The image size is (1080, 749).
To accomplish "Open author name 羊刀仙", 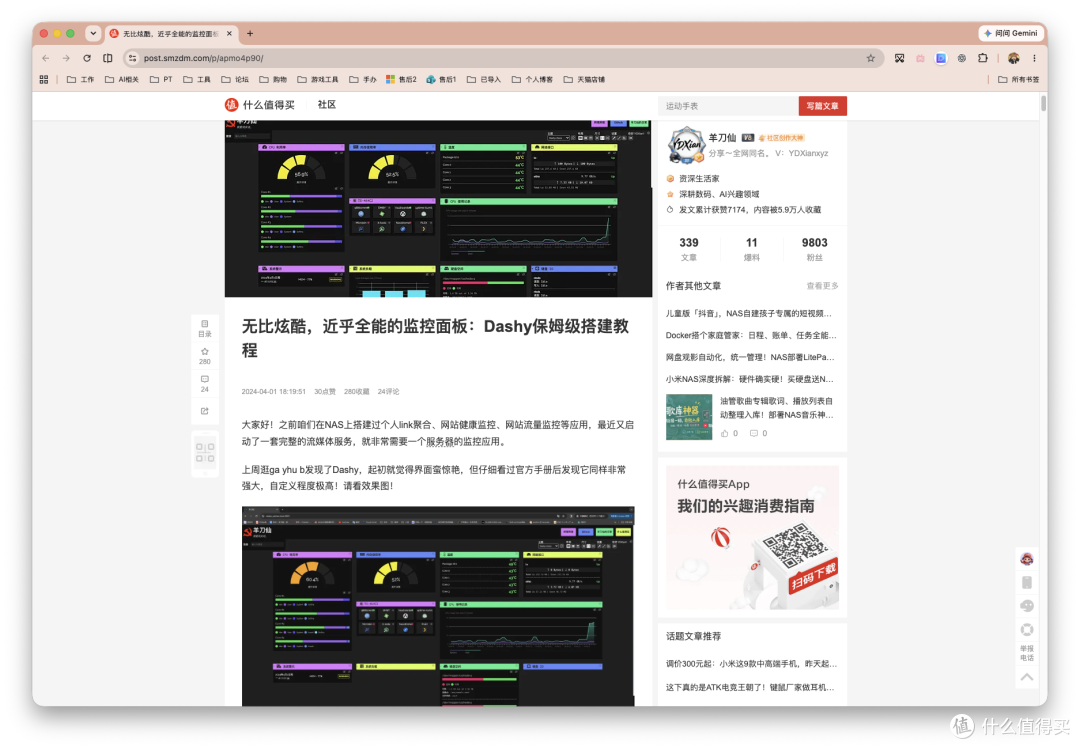I will [x=723, y=138].
